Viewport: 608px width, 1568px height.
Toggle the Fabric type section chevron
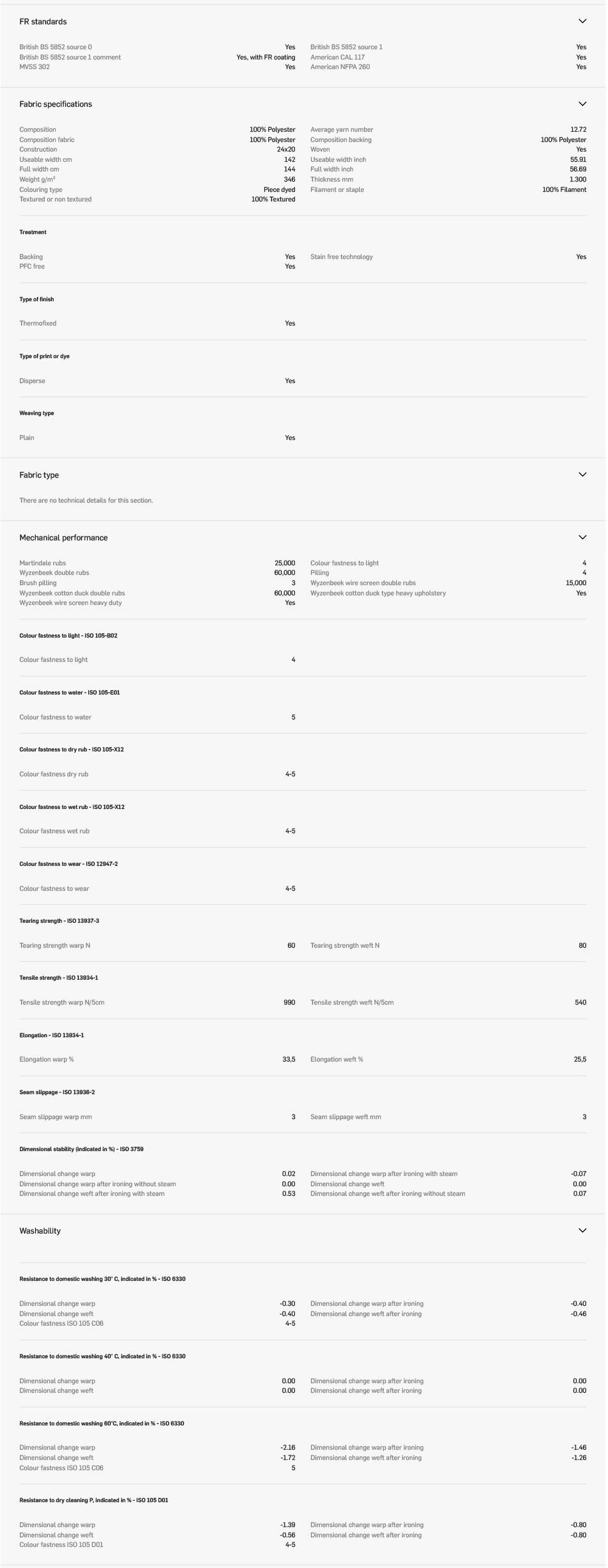coord(582,474)
